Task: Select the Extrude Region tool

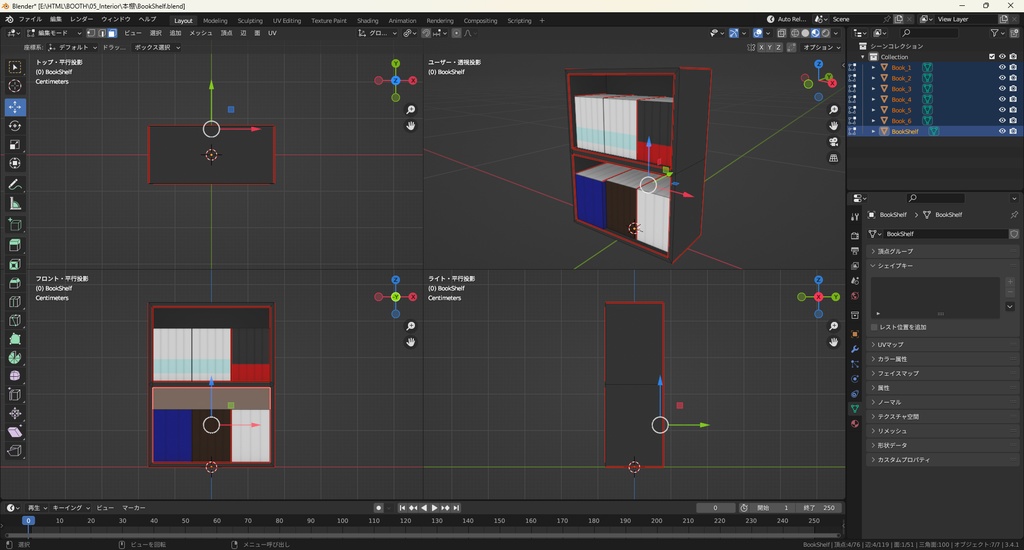Action: coord(15,245)
